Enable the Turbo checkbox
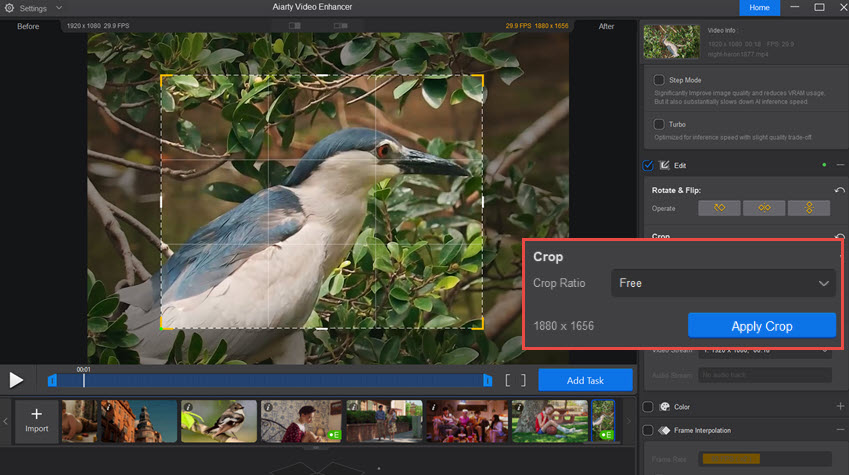The width and height of the screenshot is (849, 475). (x=659, y=124)
